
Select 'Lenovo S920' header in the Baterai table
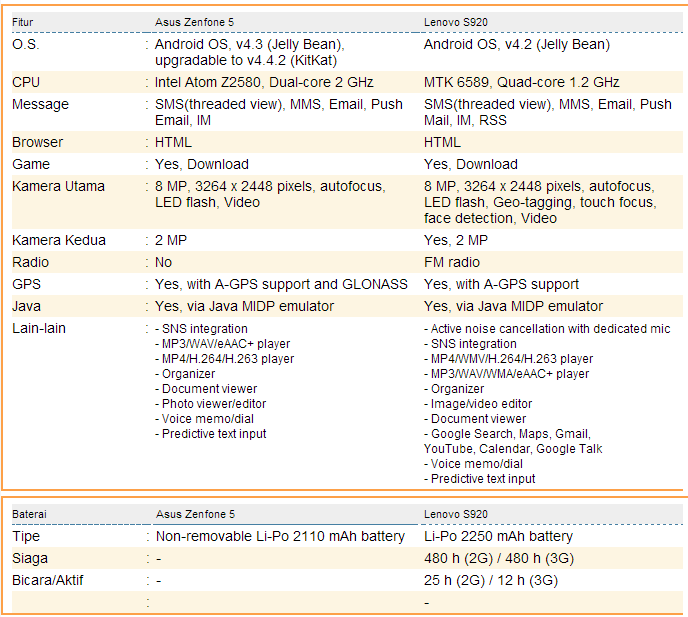(455, 514)
